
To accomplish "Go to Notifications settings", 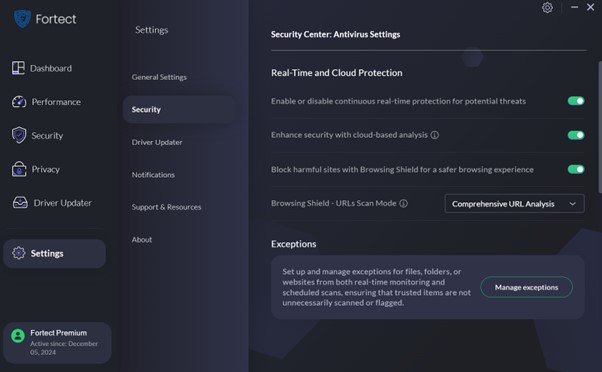I will pos(153,175).
